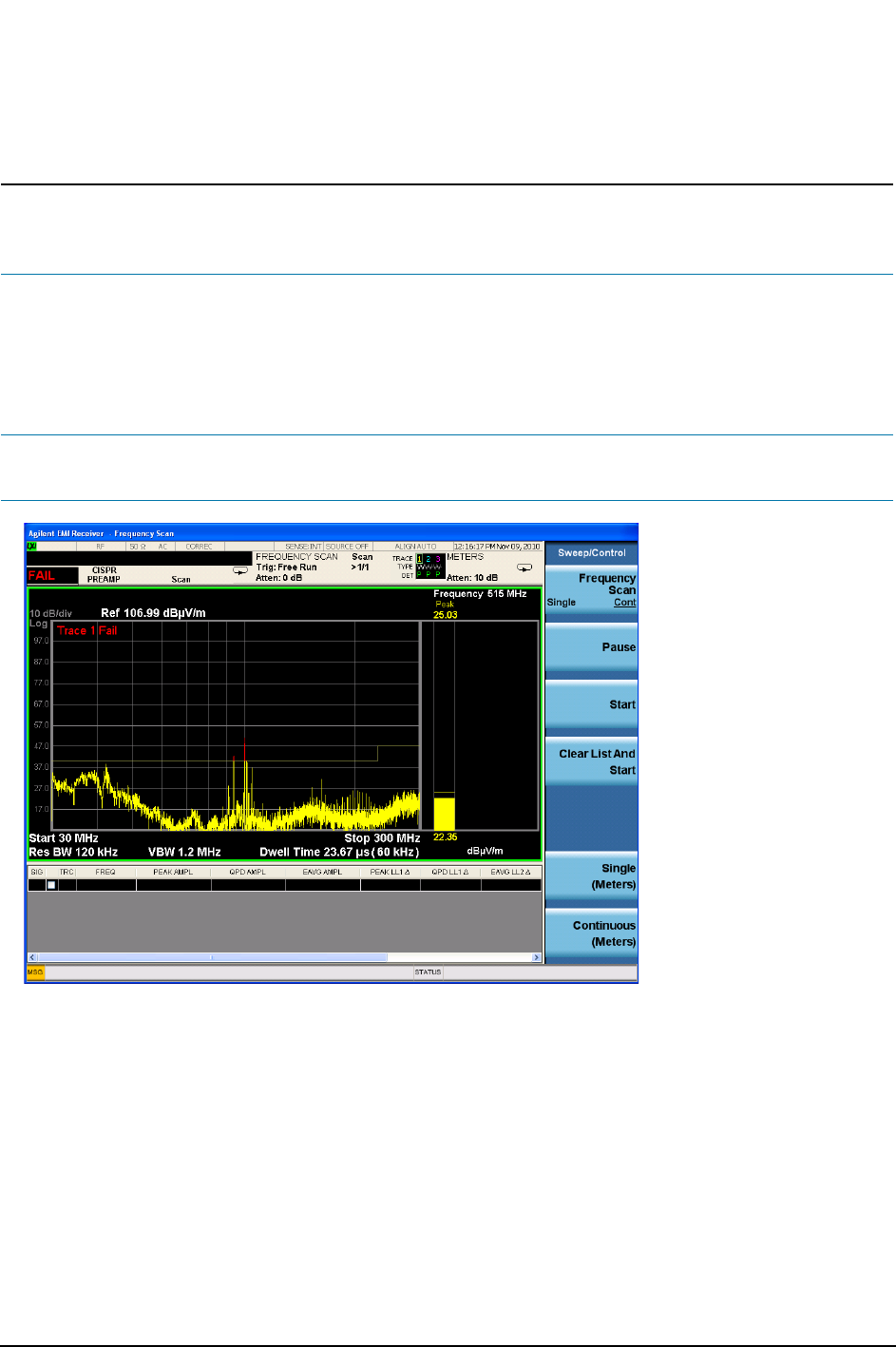Click the scan panel Atten: 0 dB readout
Image resolution: width=896 pixels, height=1347 pixels.
(x=278, y=578)
